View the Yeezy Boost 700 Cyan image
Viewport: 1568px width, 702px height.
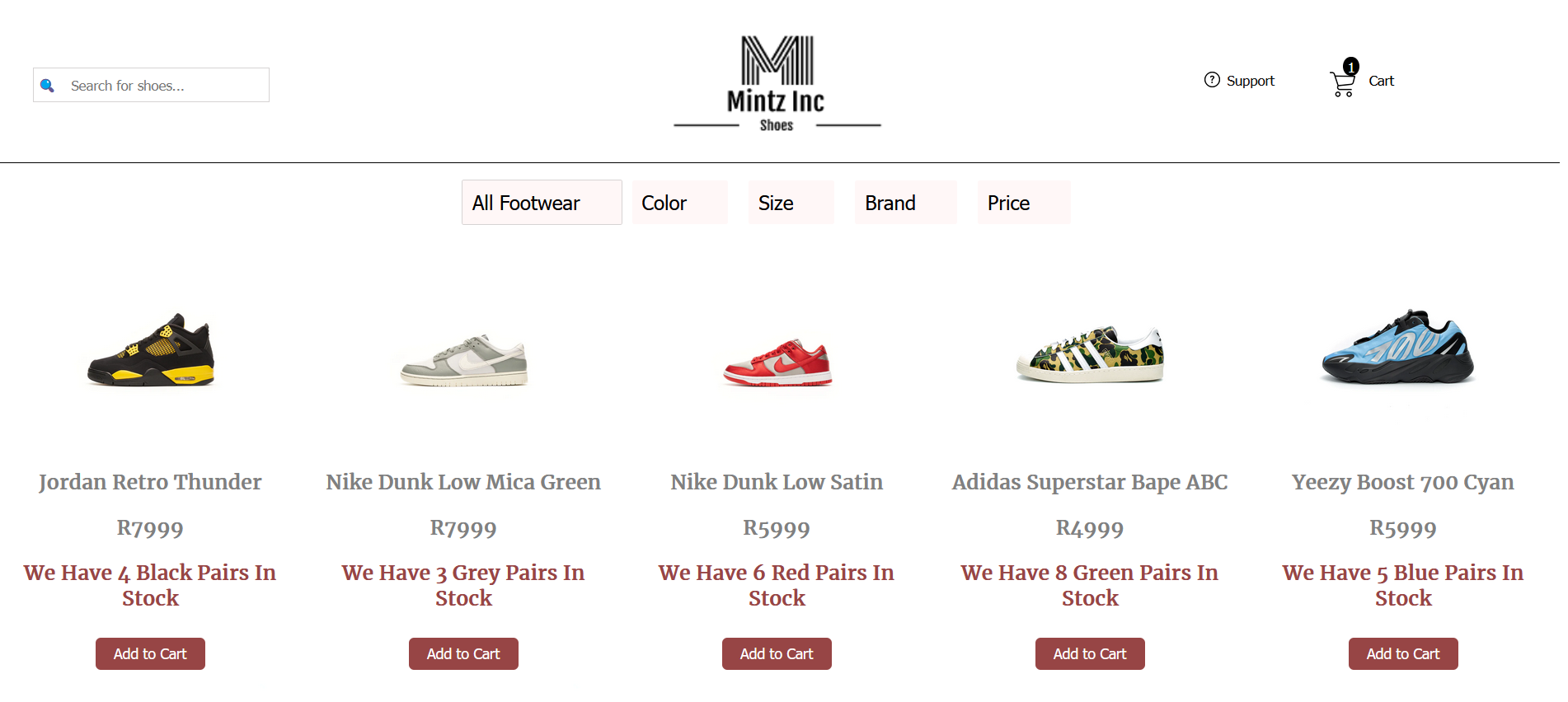coord(1398,347)
